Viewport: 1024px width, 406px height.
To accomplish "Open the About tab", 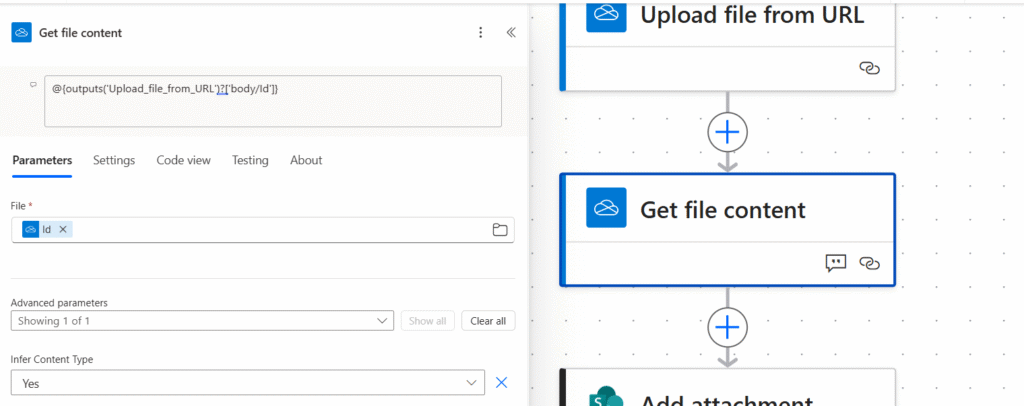I will tap(306, 160).
